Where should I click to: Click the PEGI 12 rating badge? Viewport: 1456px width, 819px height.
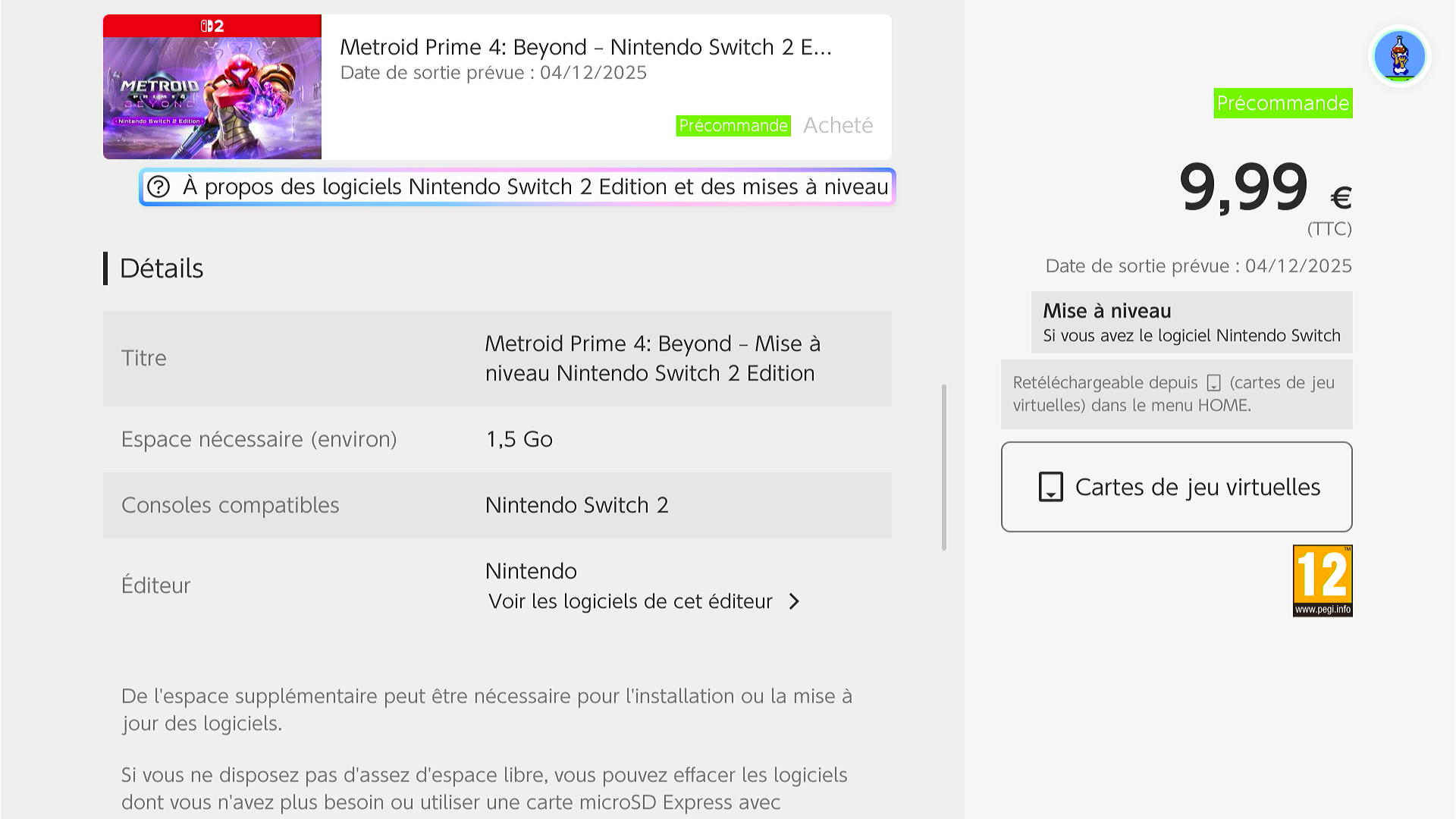(1322, 581)
